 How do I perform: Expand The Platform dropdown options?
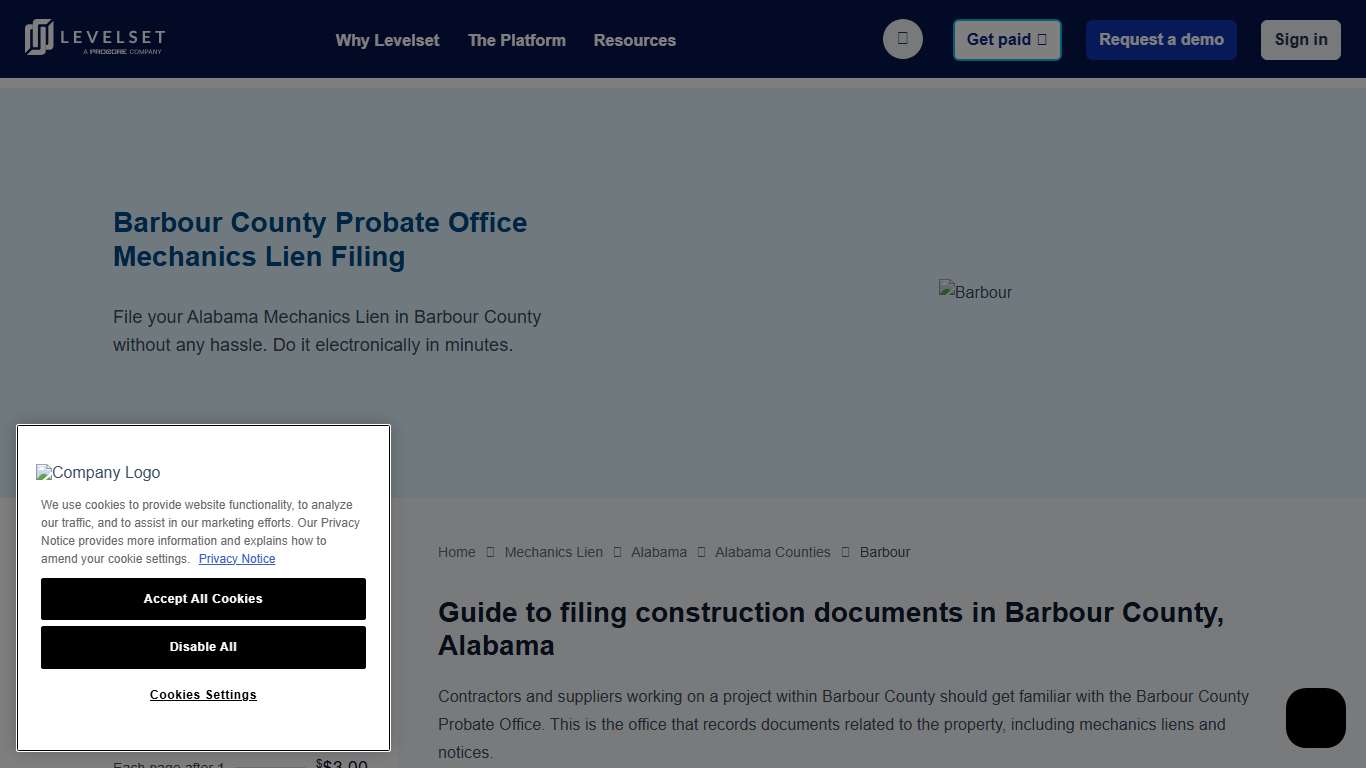point(516,40)
